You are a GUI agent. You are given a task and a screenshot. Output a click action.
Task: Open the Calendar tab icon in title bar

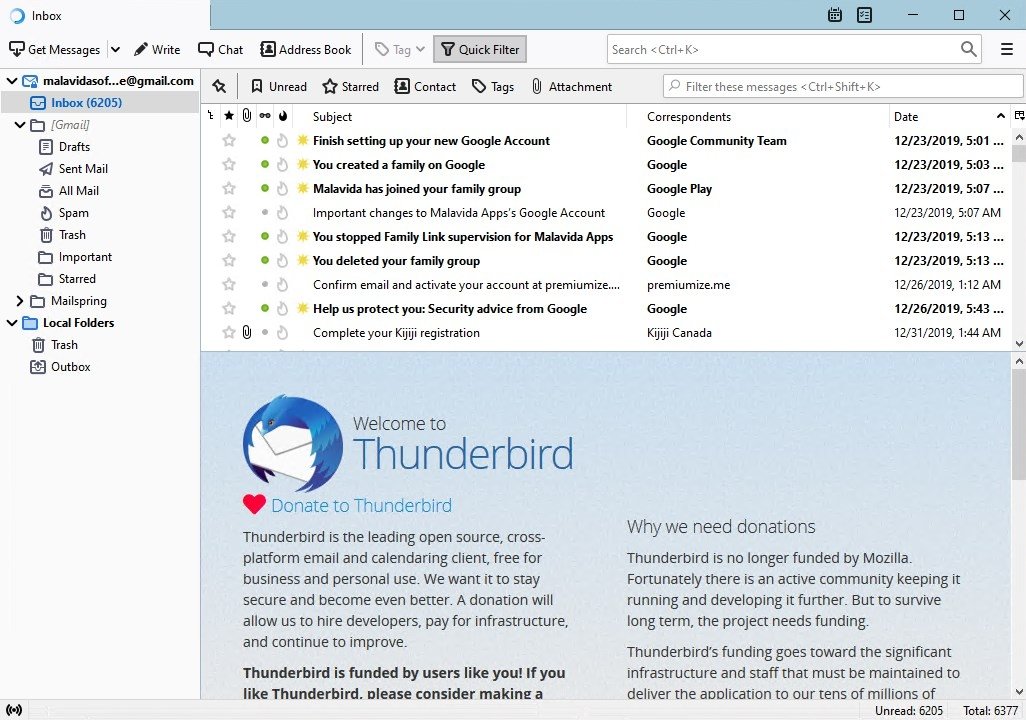pyautogui.click(x=834, y=15)
